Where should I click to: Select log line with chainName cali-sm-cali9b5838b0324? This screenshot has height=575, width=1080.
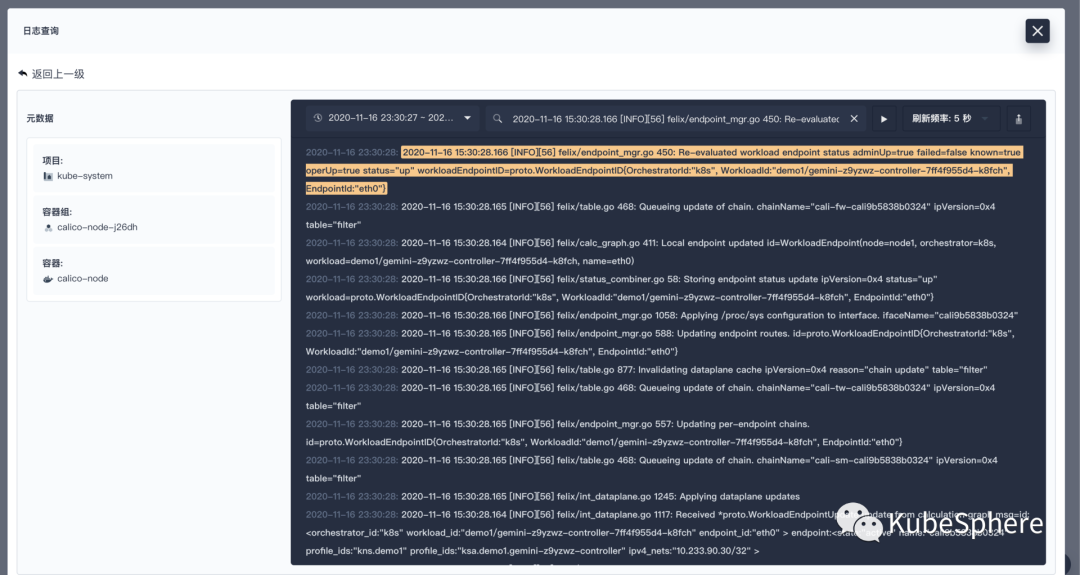[x=652, y=469]
